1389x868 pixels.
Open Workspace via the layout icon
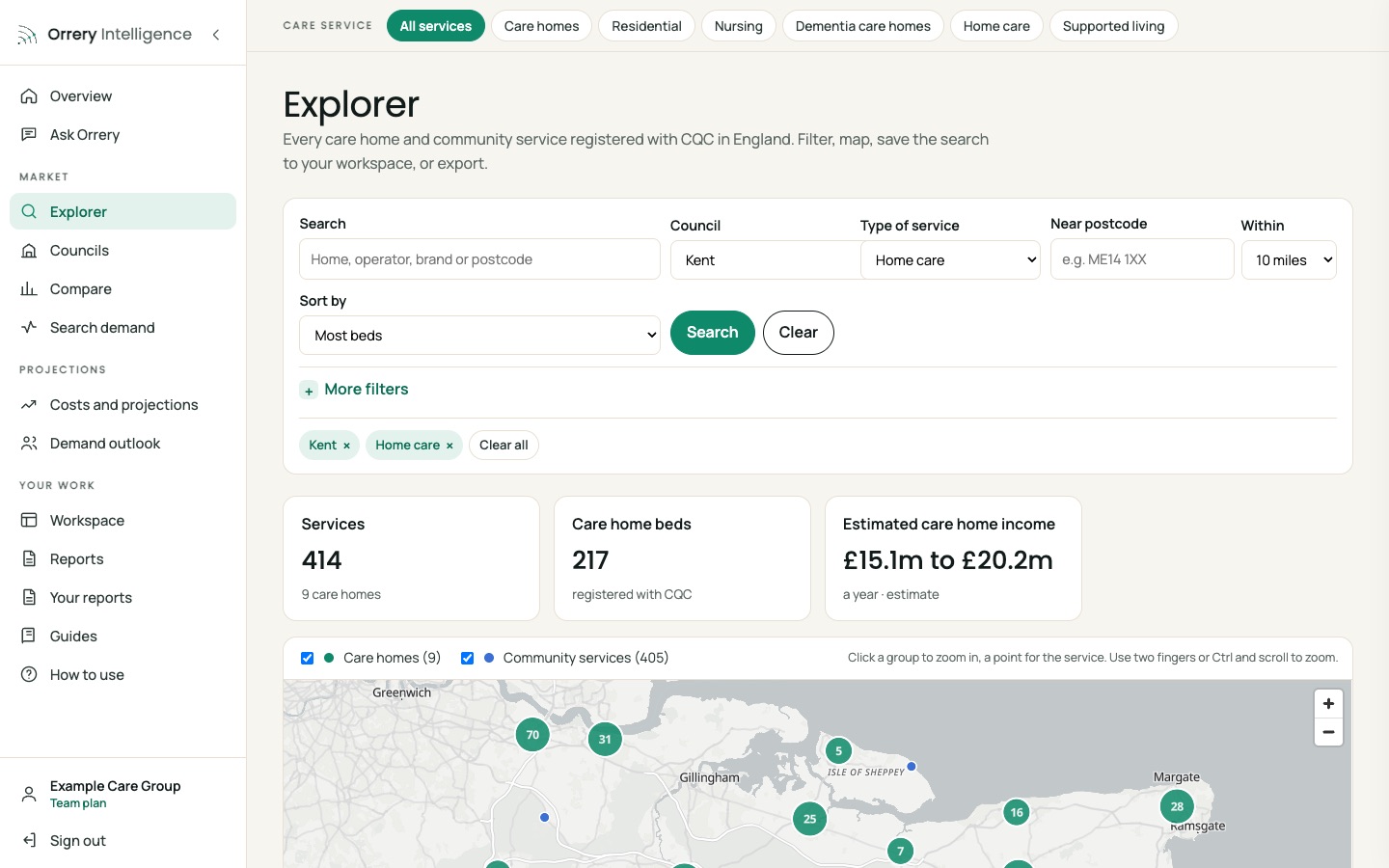29,521
